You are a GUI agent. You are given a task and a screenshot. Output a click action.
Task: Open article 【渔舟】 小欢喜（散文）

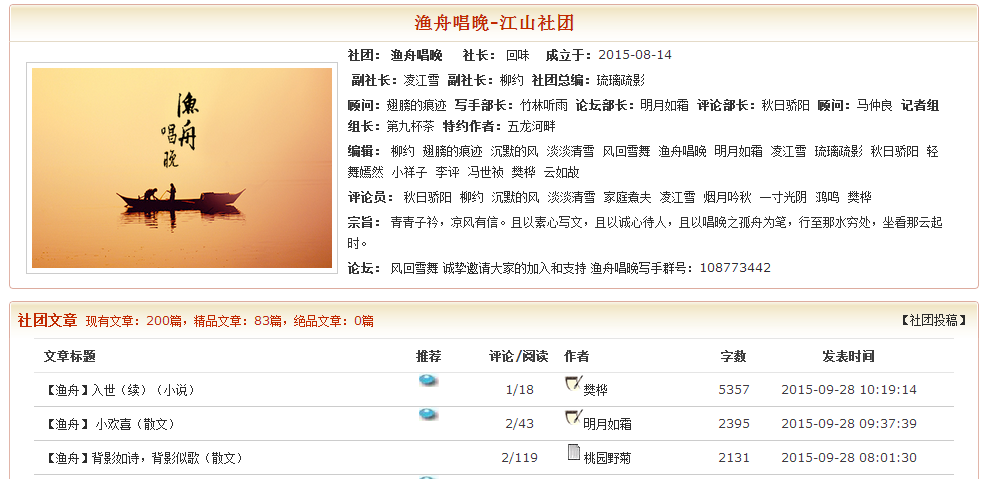click(x=109, y=424)
